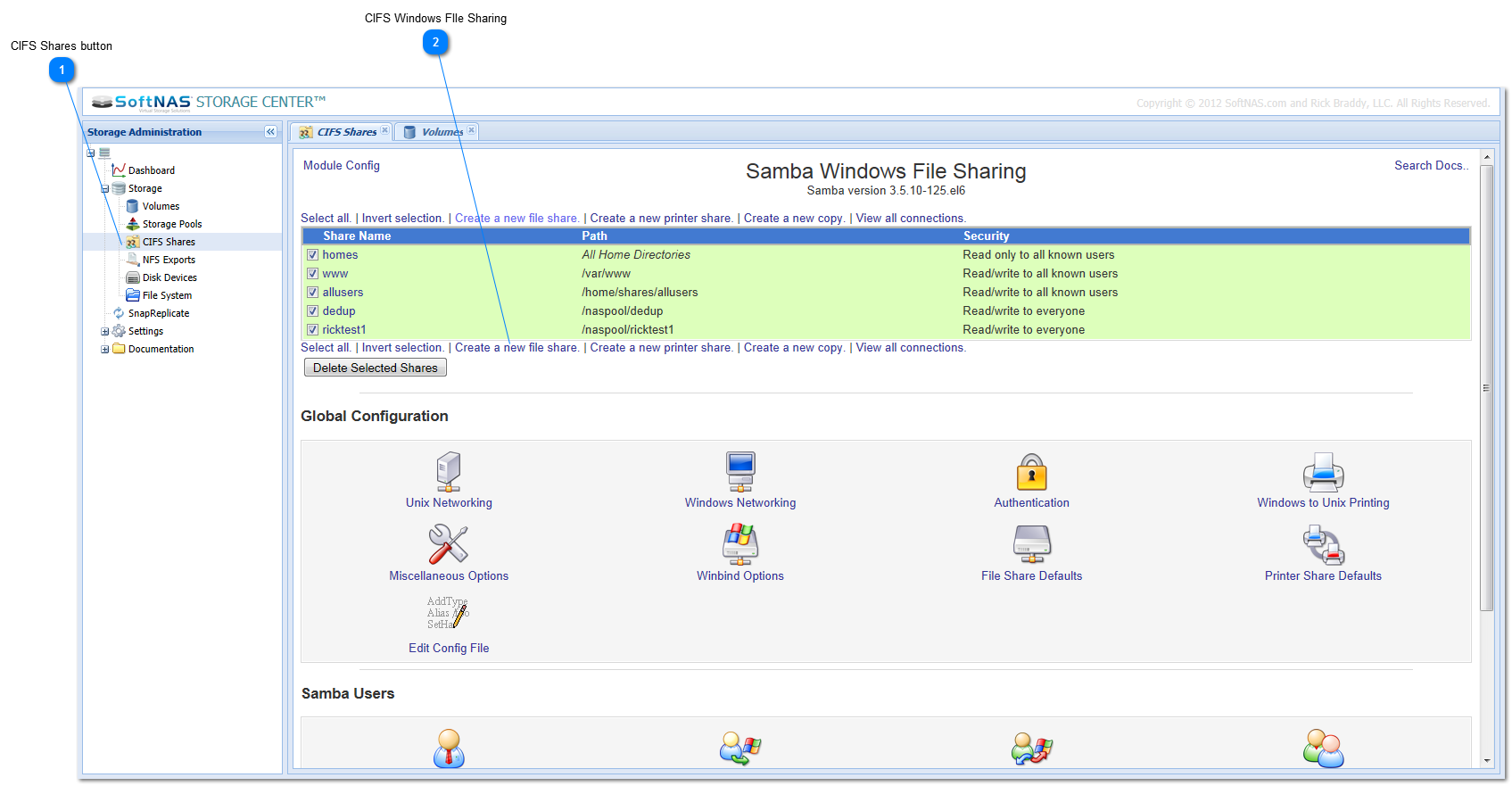
Task: Click security setting for the www share
Action: [x=1040, y=274]
